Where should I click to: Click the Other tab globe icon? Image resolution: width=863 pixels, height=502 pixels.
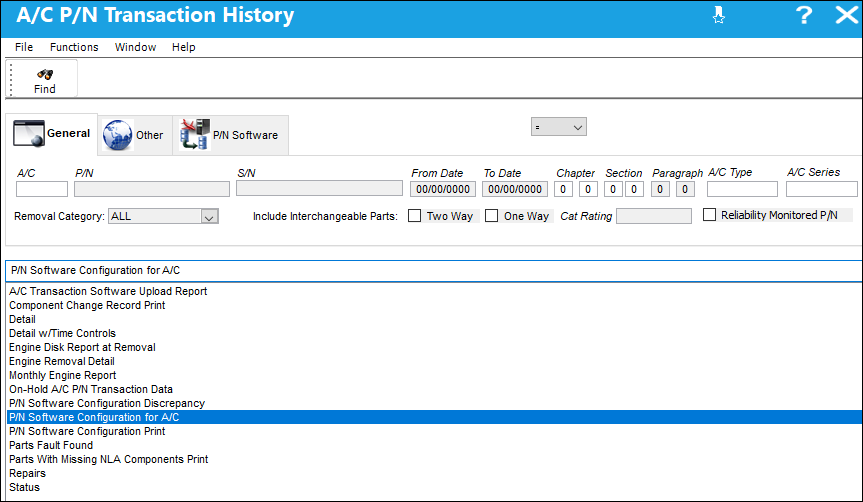[117, 135]
